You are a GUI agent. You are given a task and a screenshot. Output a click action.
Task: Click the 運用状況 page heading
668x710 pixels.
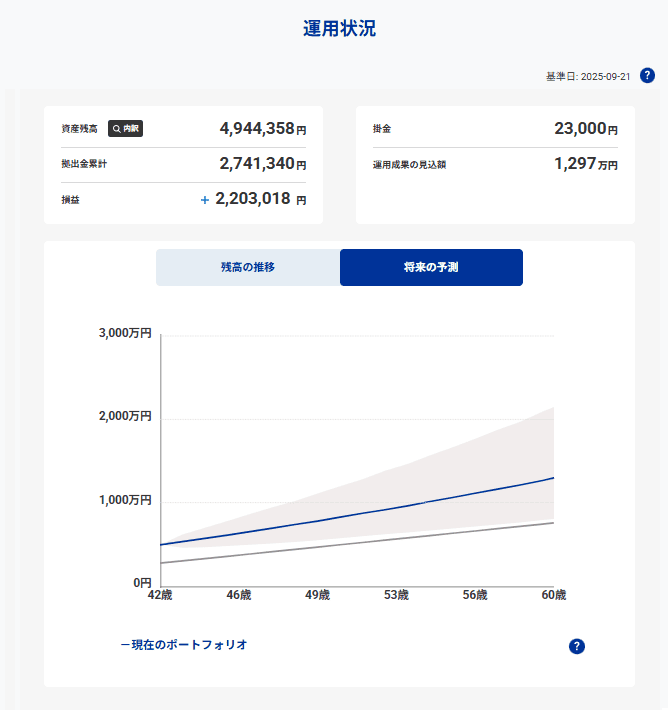coord(339,29)
